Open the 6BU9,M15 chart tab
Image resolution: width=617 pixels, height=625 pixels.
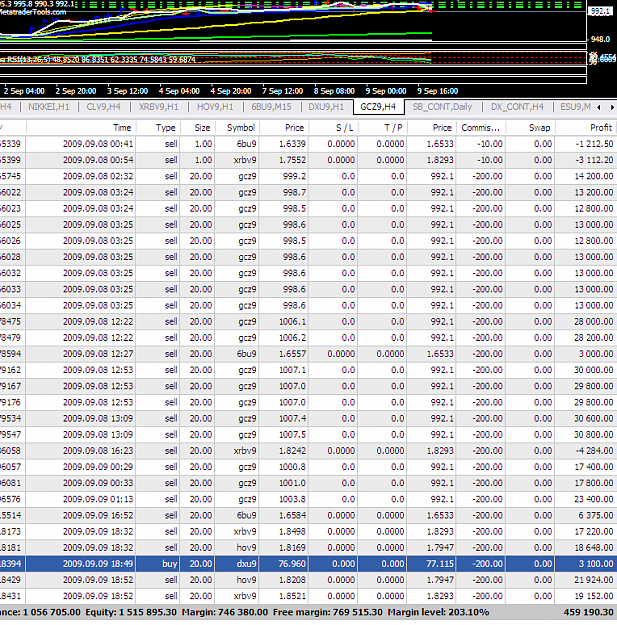(271, 107)
